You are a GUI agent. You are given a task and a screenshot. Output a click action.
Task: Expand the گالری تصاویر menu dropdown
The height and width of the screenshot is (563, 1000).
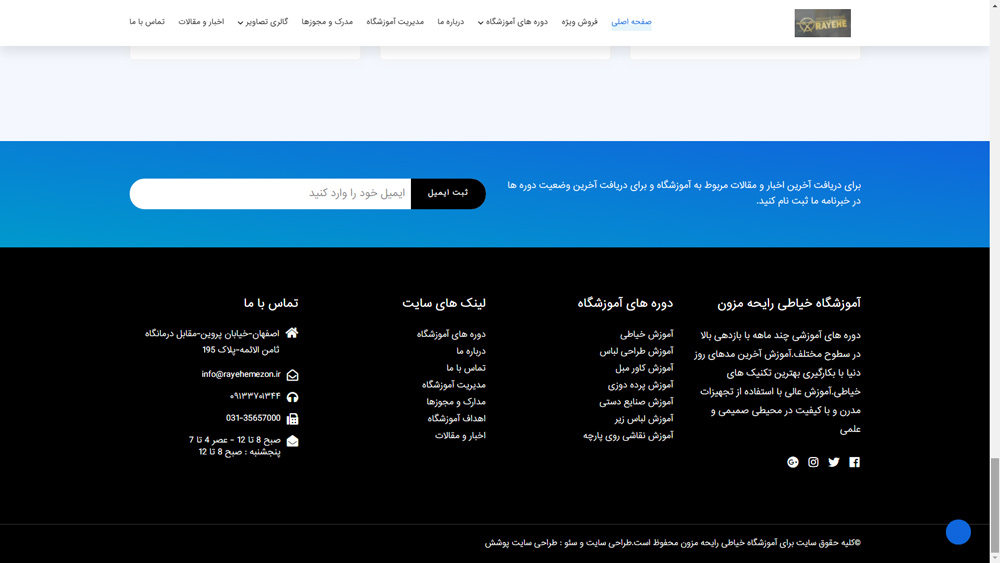click(263, 22)
